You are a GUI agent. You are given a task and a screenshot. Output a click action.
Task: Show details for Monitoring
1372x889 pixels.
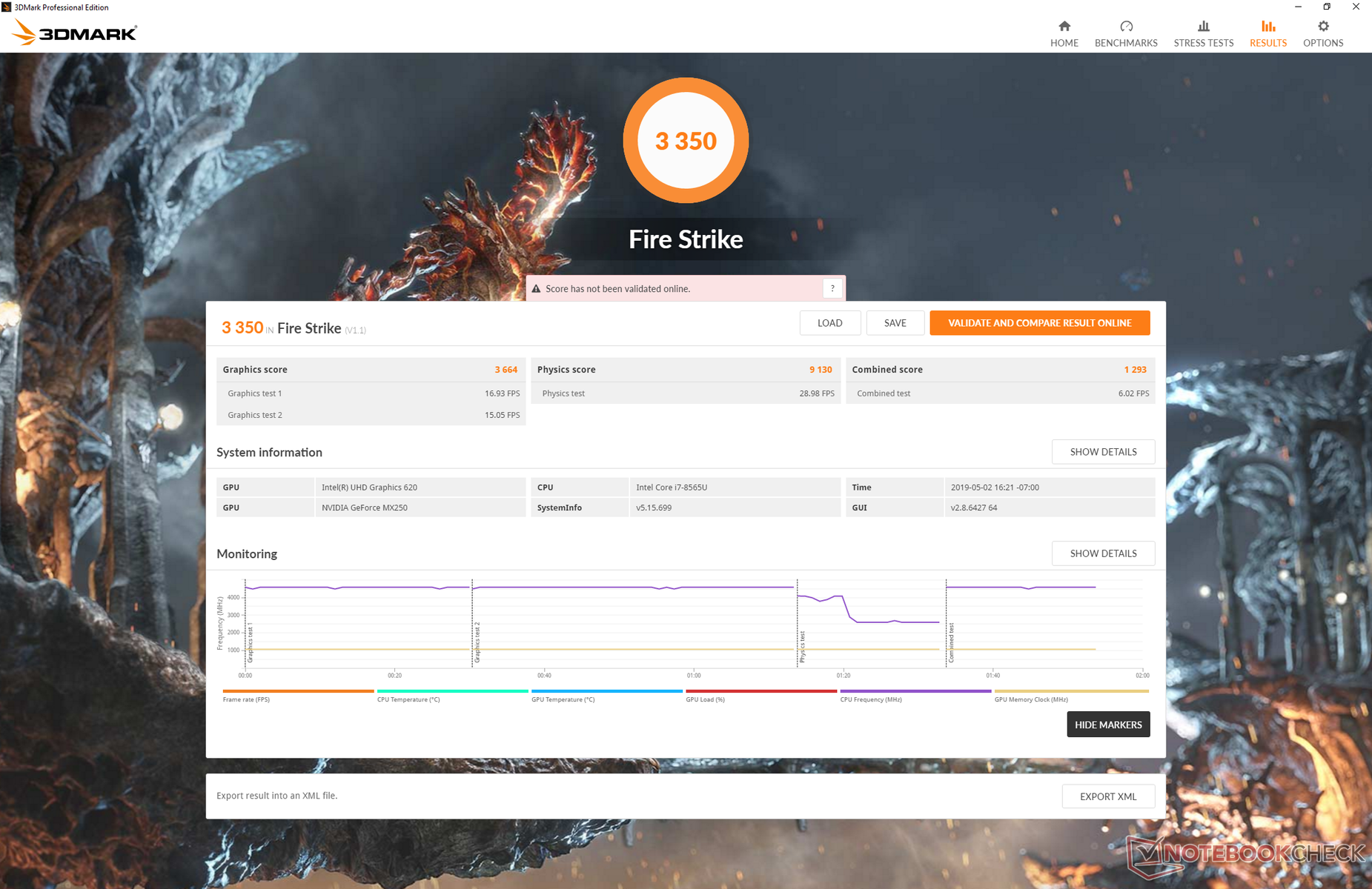coord(1103,553)
